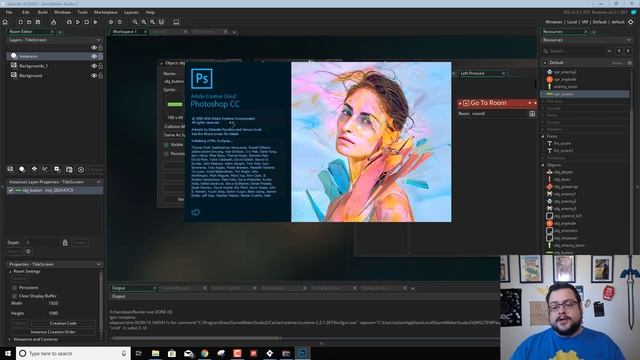Click the Create Executable icon in toolbar
The width and height of the screenshot is (640, 360).
click(x=53, y=22)
